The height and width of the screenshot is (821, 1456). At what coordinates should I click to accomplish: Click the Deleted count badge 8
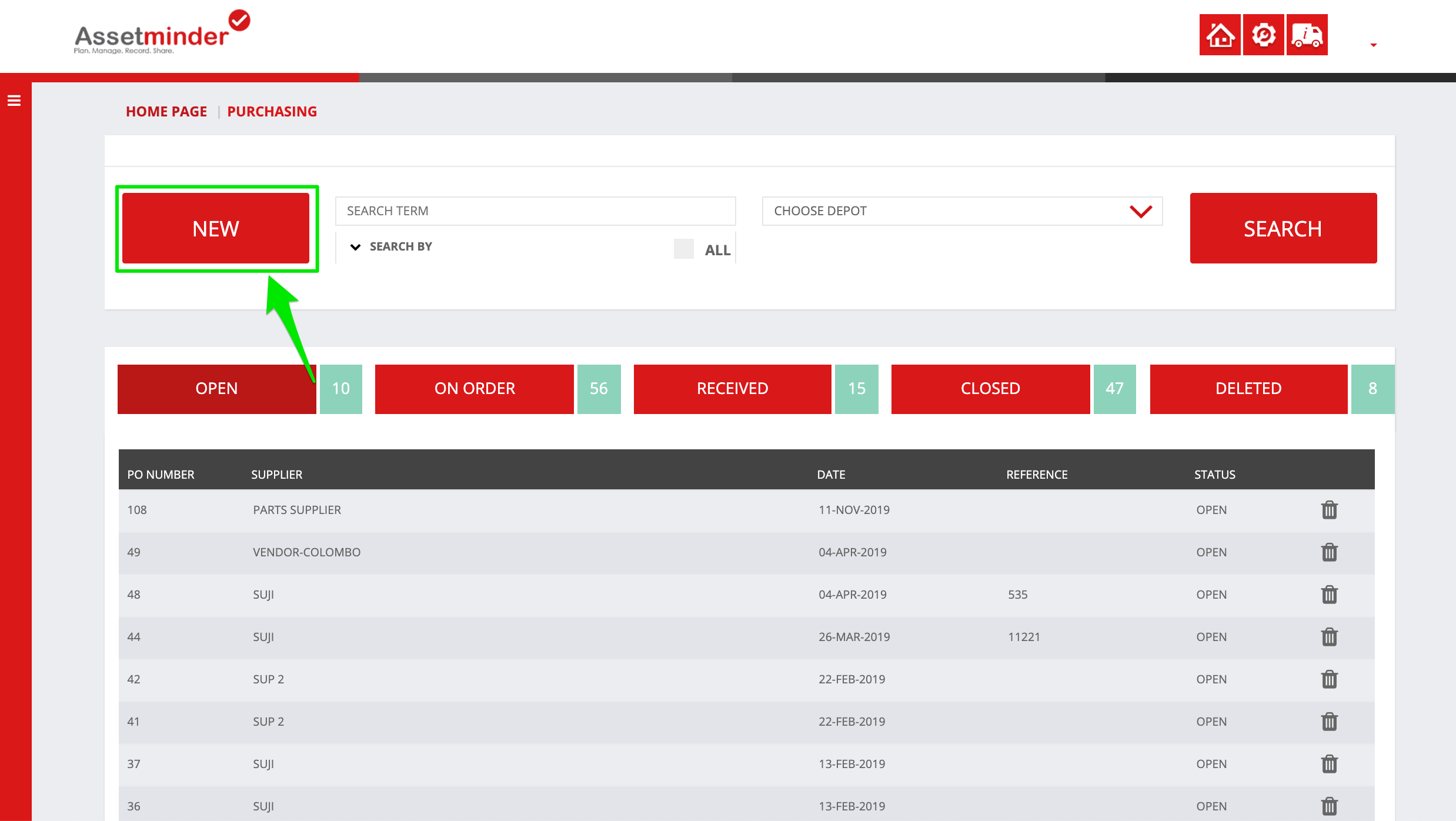(x=1372, y=389)
